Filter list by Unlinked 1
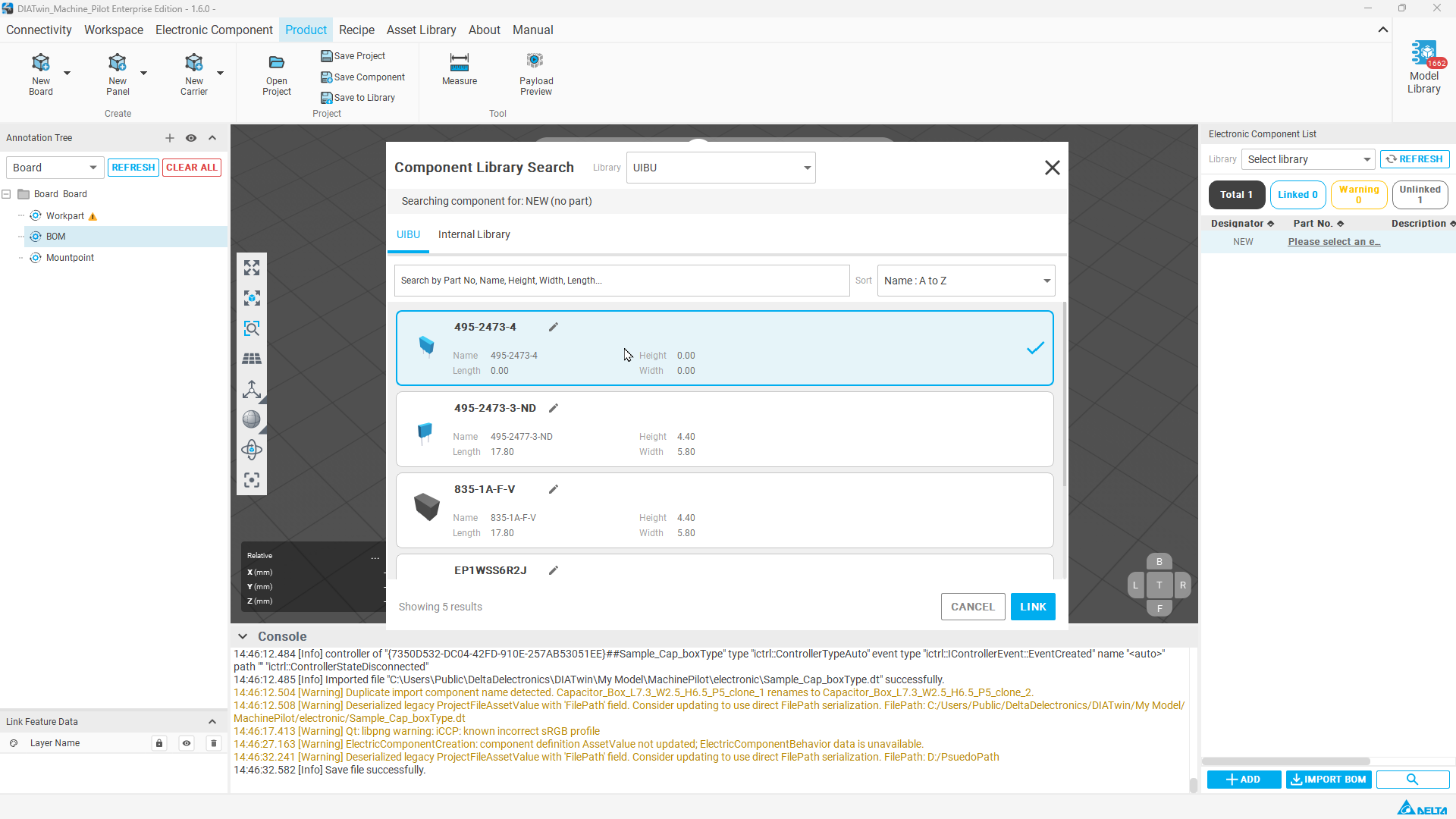The height and width of the screenshot is (819, 1456). pos(1420,195)
